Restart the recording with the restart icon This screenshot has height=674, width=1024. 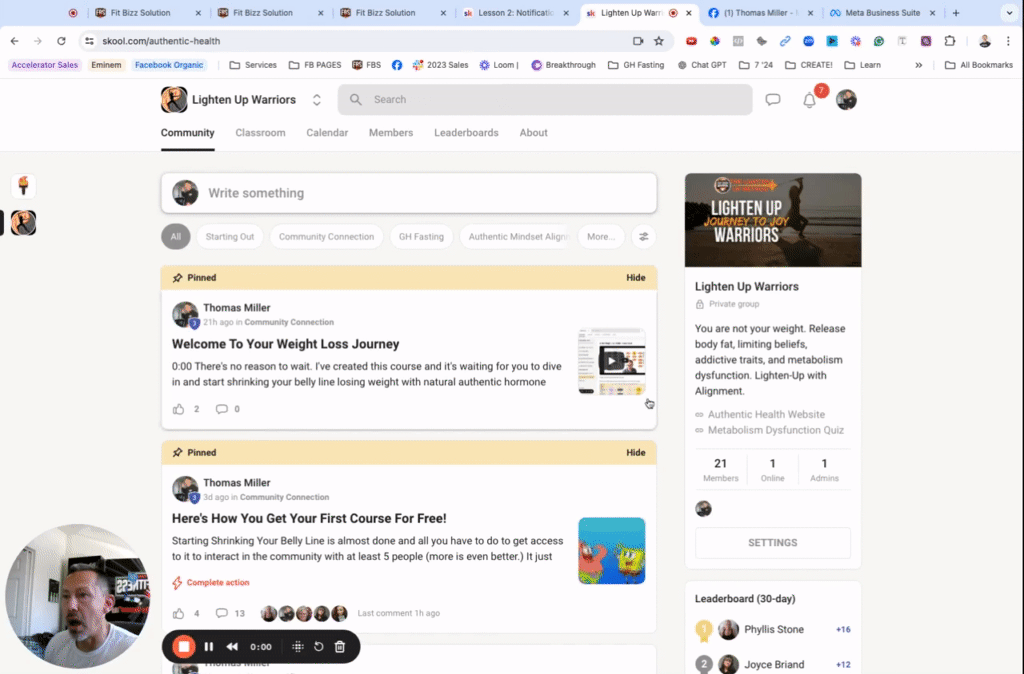(x=318, y=646)
